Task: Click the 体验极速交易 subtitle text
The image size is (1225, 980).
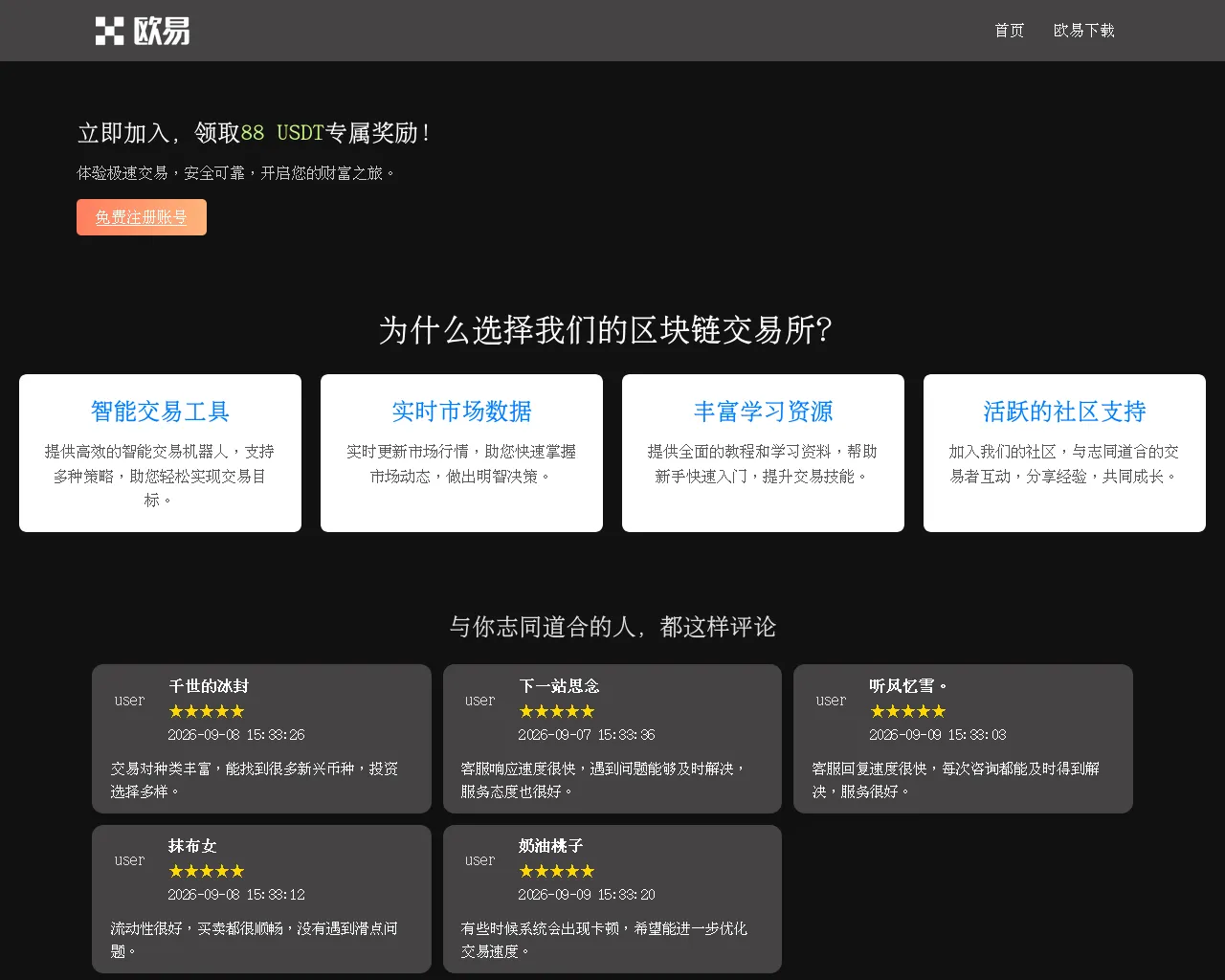Action: 236,173
